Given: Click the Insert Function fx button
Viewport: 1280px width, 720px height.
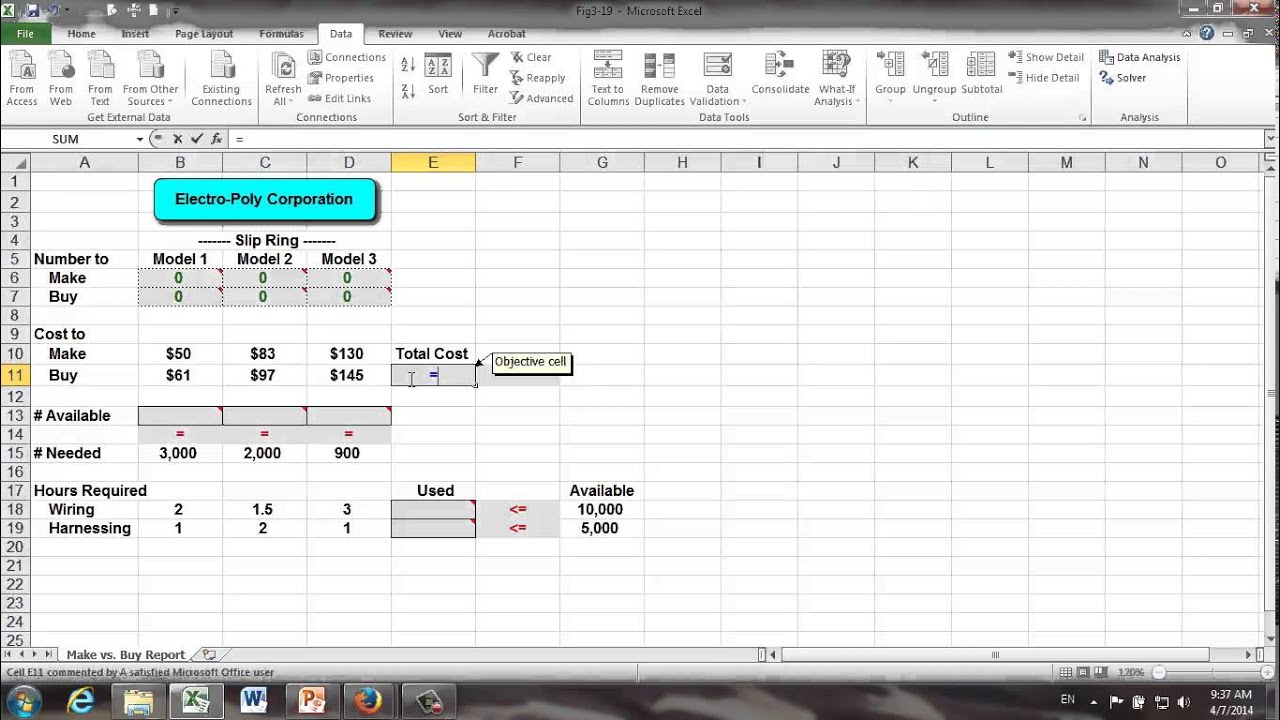Looking at the screenshot, I should click(x=216, y=139).
